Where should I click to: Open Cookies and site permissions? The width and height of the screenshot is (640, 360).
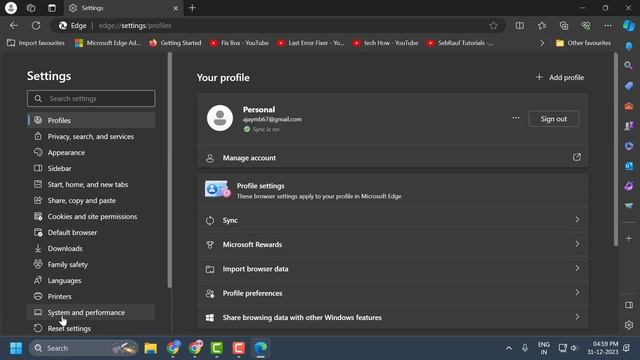tap(91, 216)
